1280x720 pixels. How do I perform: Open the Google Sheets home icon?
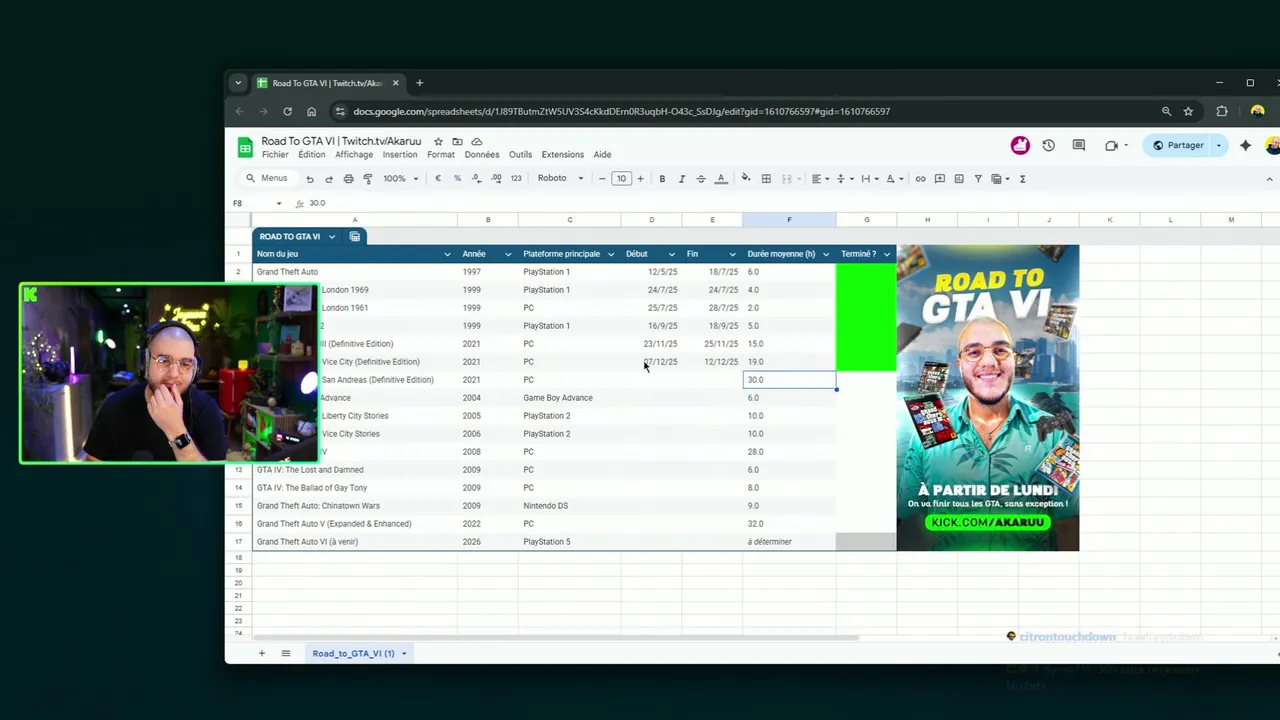pos(245,148)
